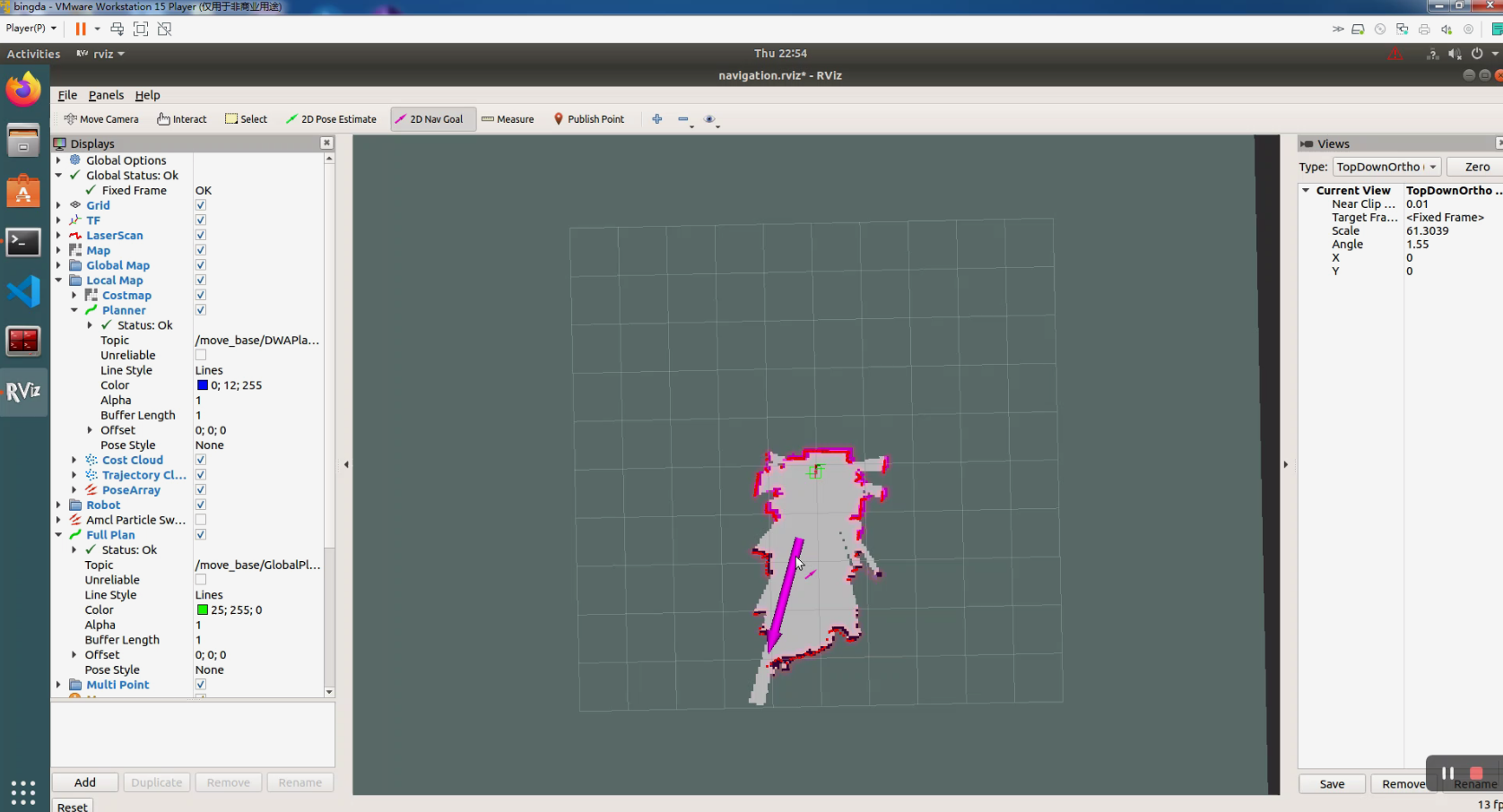Expand the LaserScan display
This screenshot has height=812, width=1503.
point(59,235)
